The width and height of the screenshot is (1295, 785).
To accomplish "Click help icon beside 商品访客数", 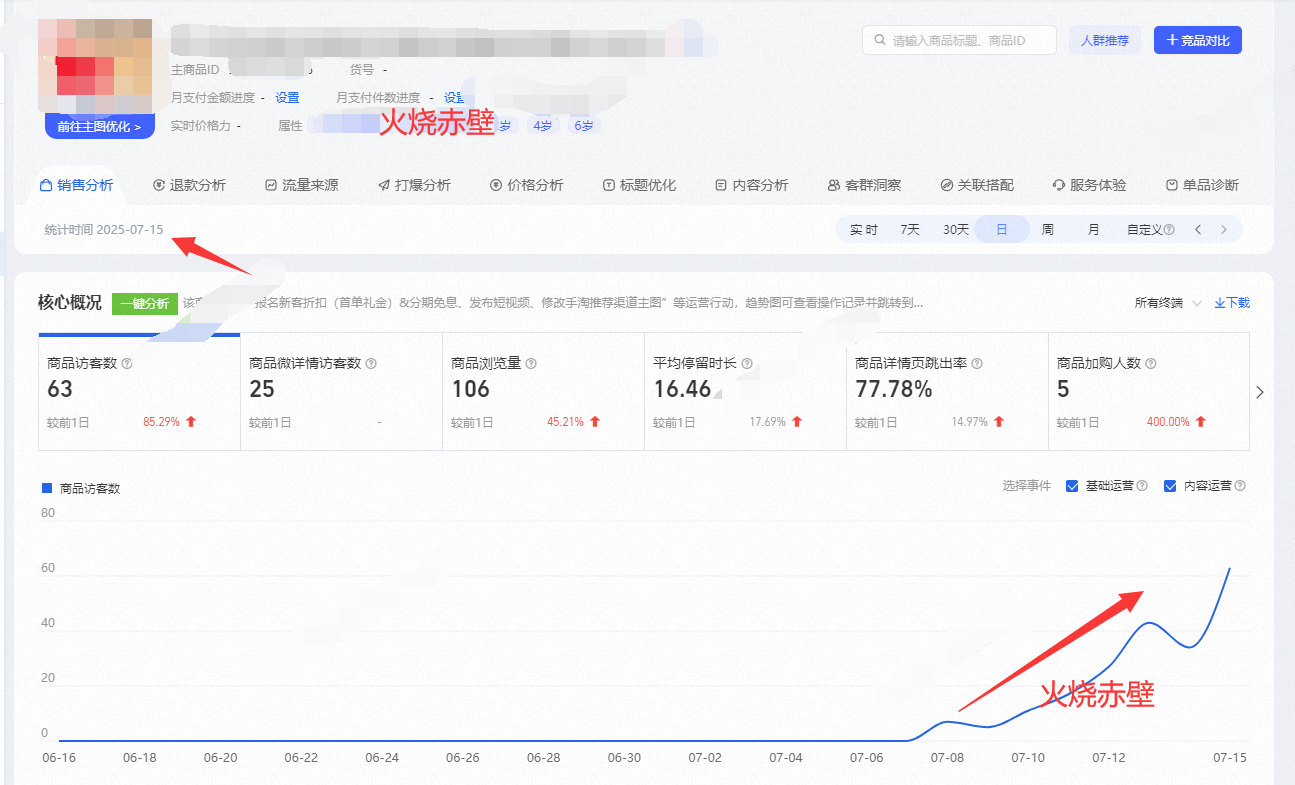I will click(127, 364).
